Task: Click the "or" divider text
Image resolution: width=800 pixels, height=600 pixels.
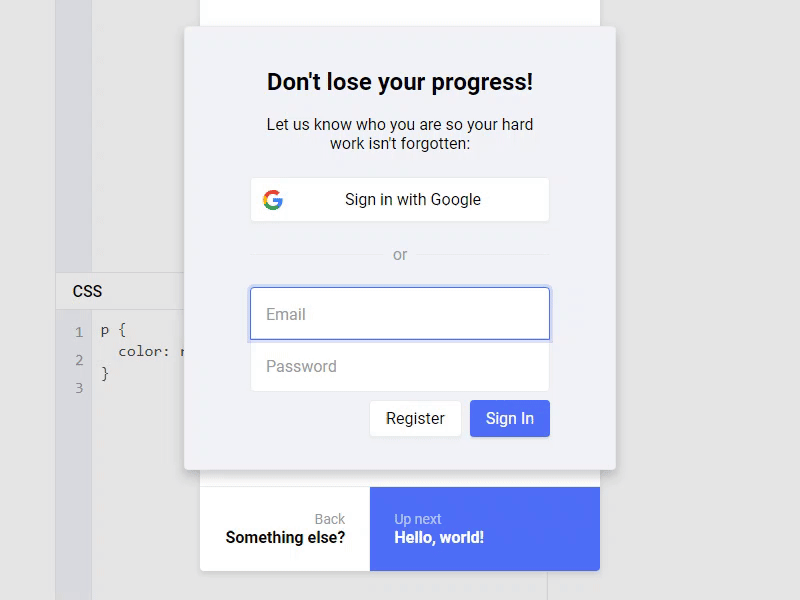Action: pos(400,255)
